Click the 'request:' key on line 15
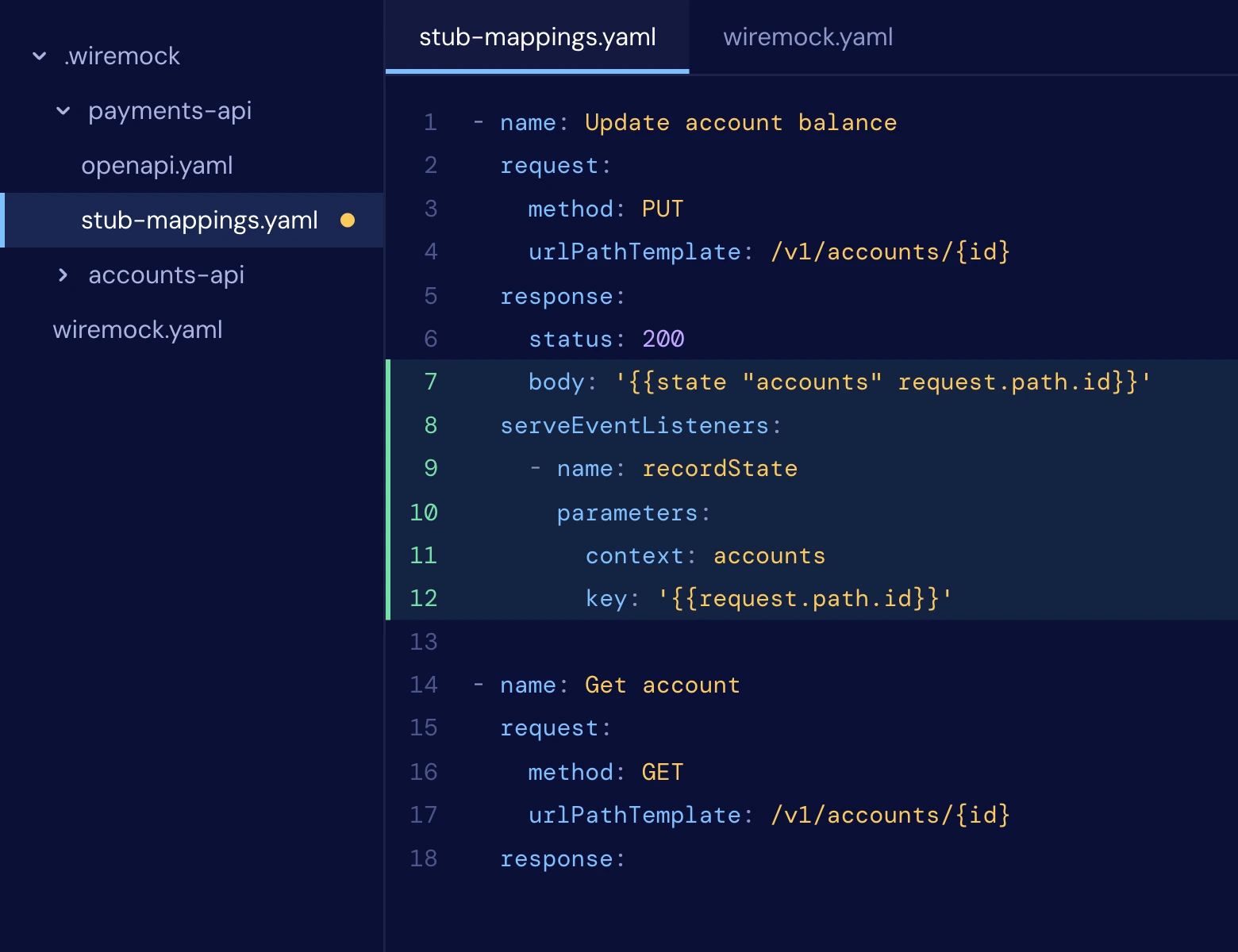1238x952 pixels. point(556,729)
